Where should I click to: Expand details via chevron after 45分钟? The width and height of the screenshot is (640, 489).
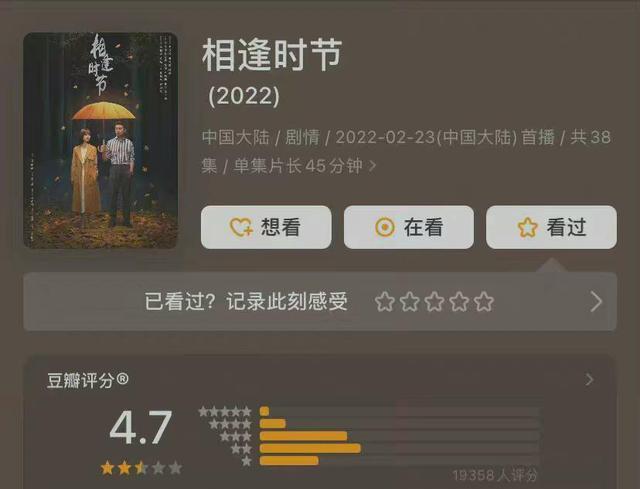(372, 166)
